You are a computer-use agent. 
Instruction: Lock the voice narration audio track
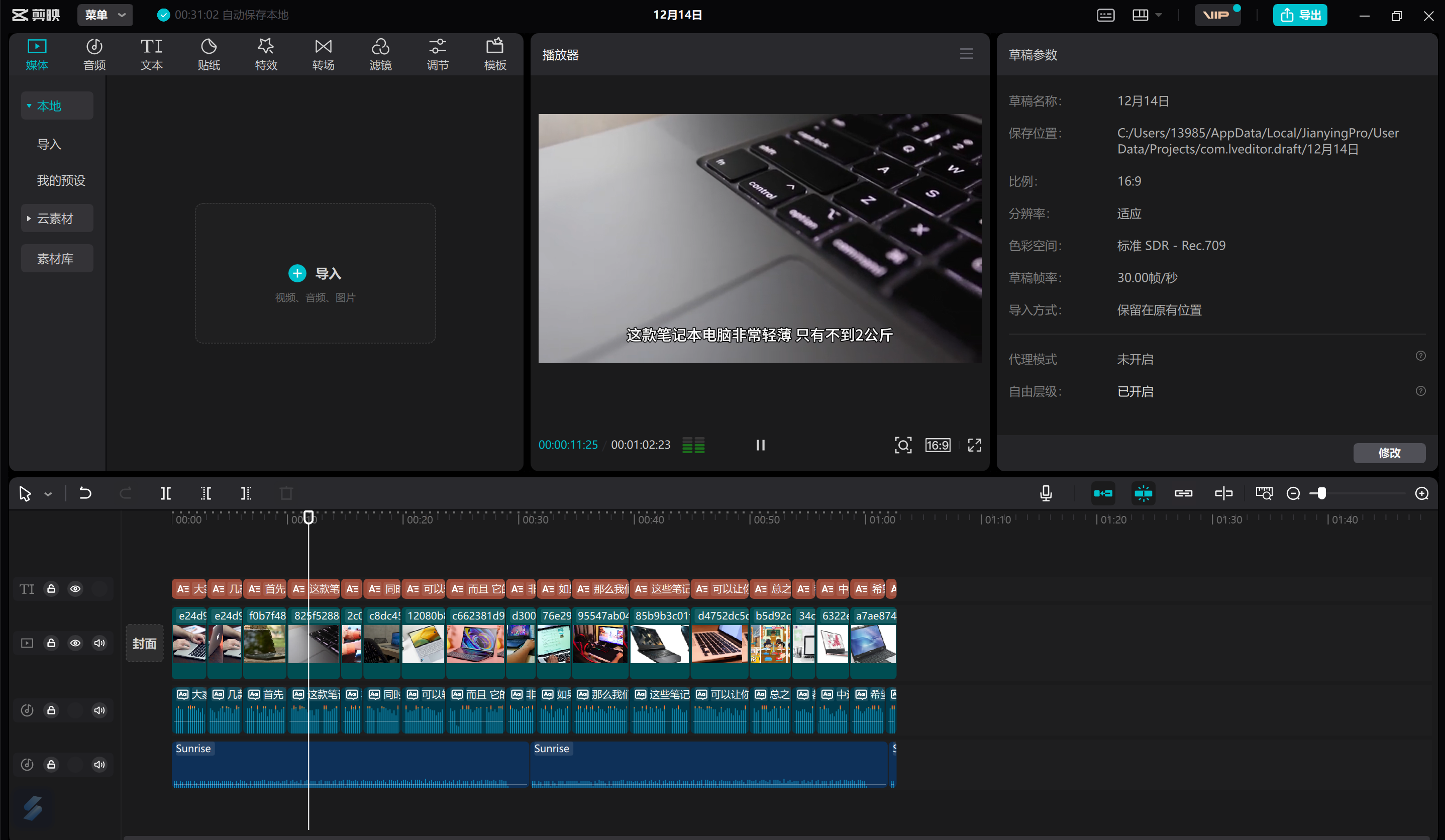(x=51, y=710)
